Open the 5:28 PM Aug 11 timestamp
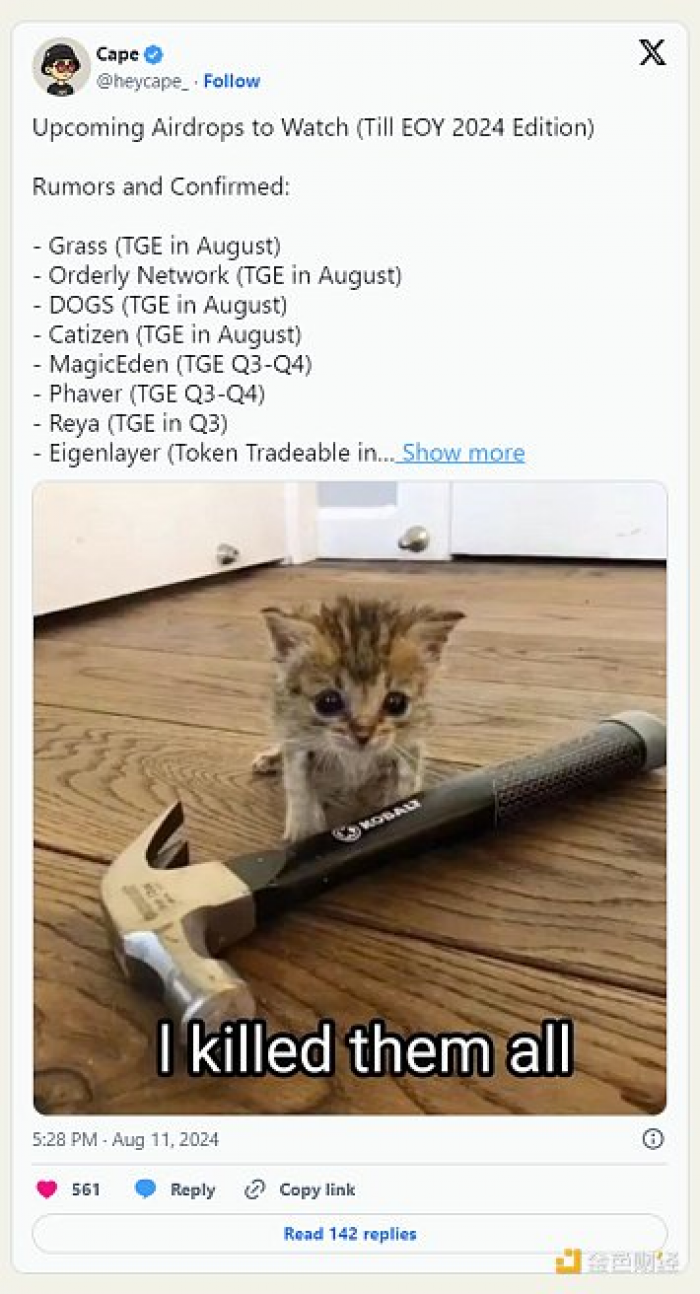This screenshot has height=1294, width=700. [x=126, y=1140]
